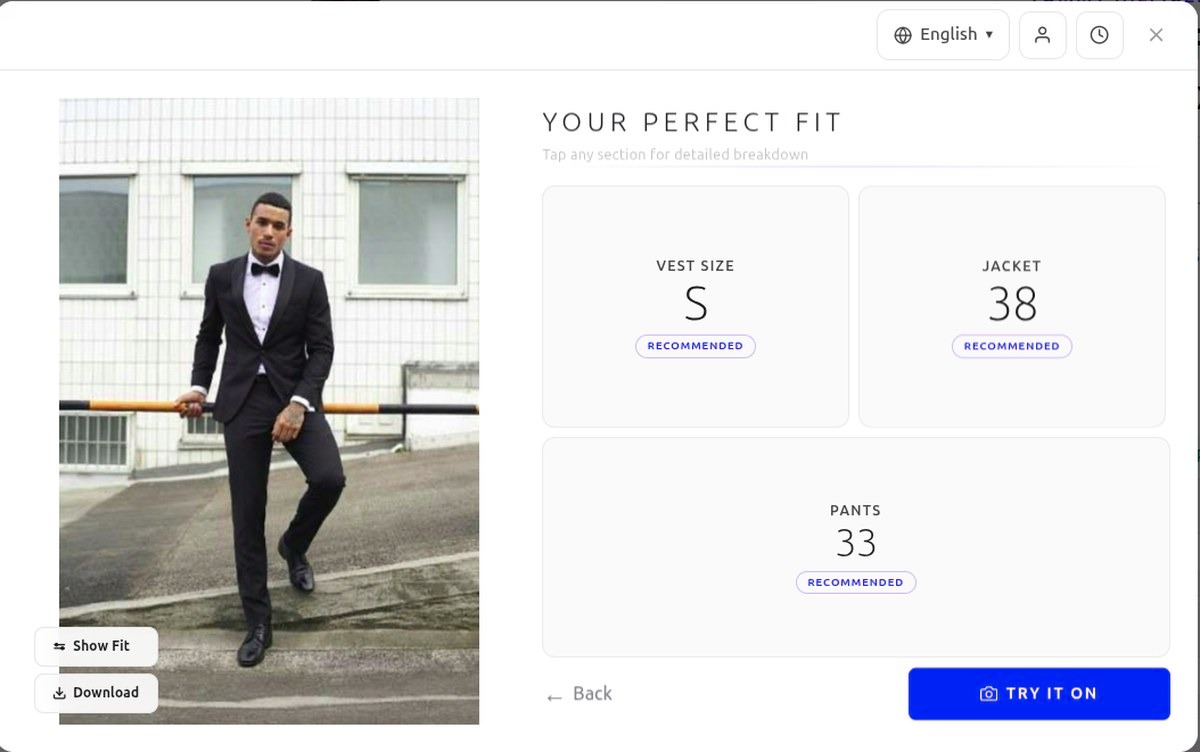Click the camera icon on Try It On

tap(988, 694)
